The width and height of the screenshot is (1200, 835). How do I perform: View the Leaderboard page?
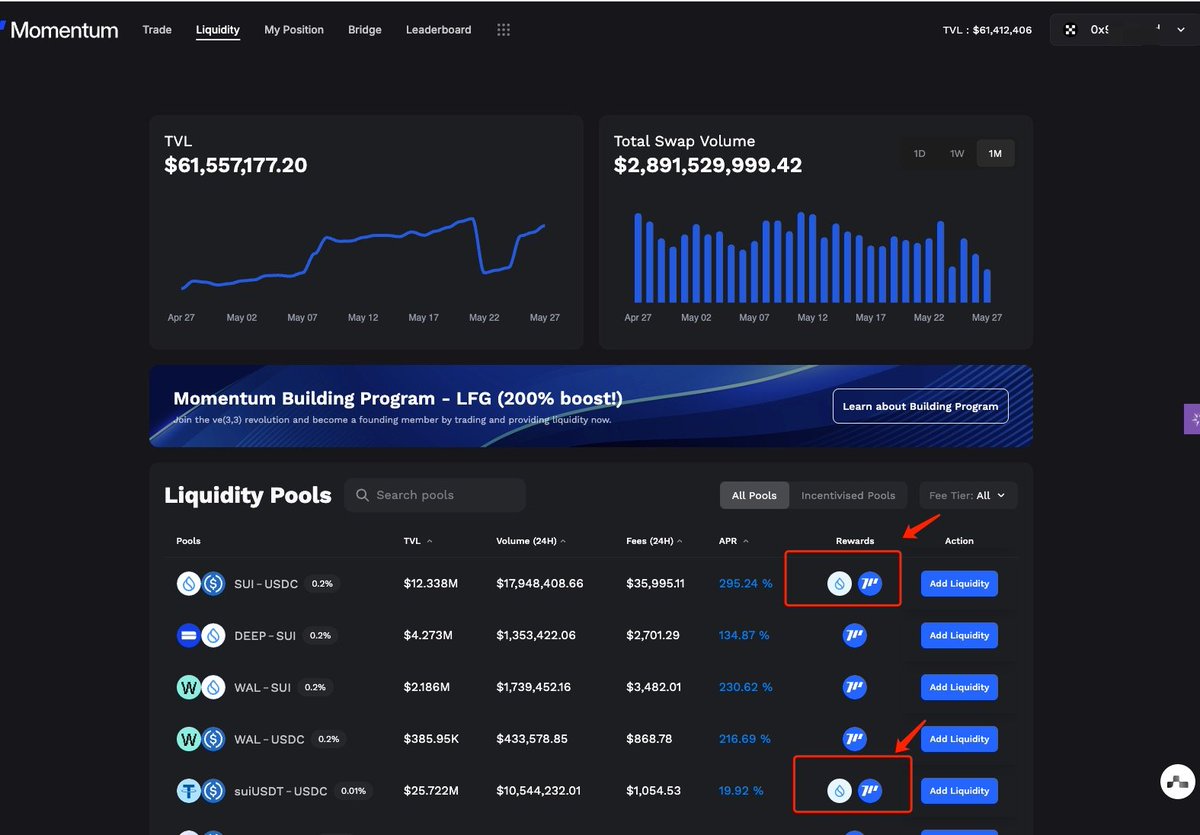[439, 30]
